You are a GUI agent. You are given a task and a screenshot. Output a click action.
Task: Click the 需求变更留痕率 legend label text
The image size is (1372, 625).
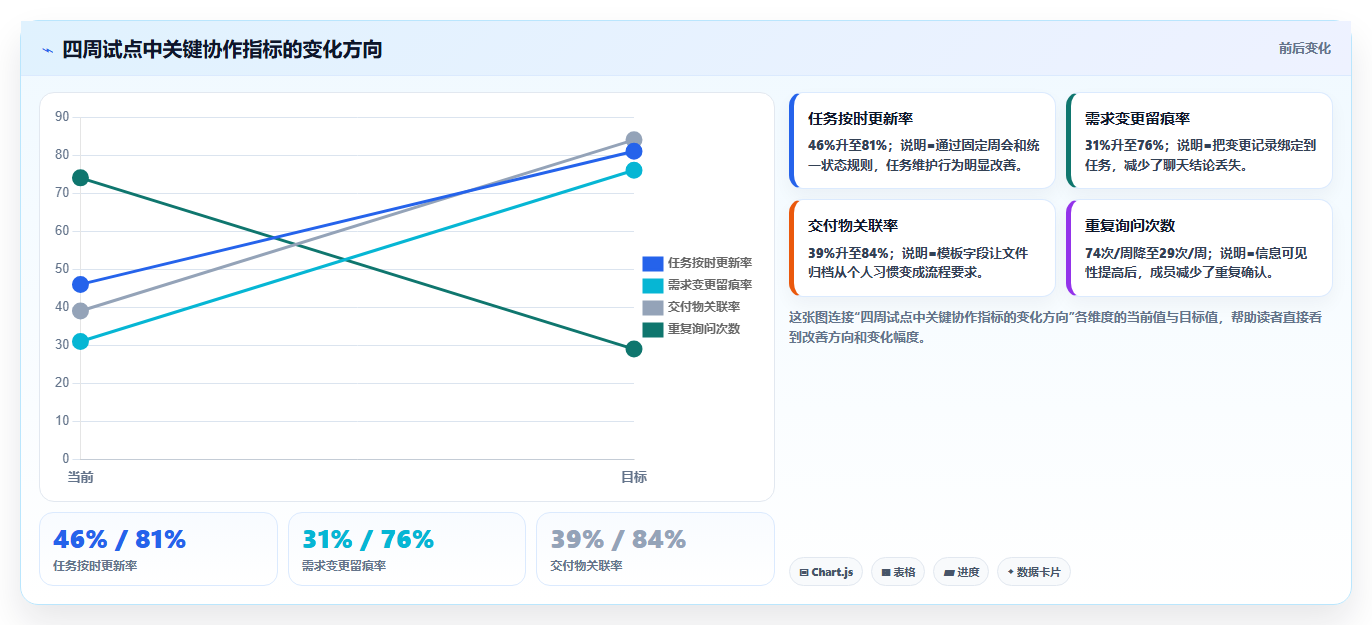point(710,285)
